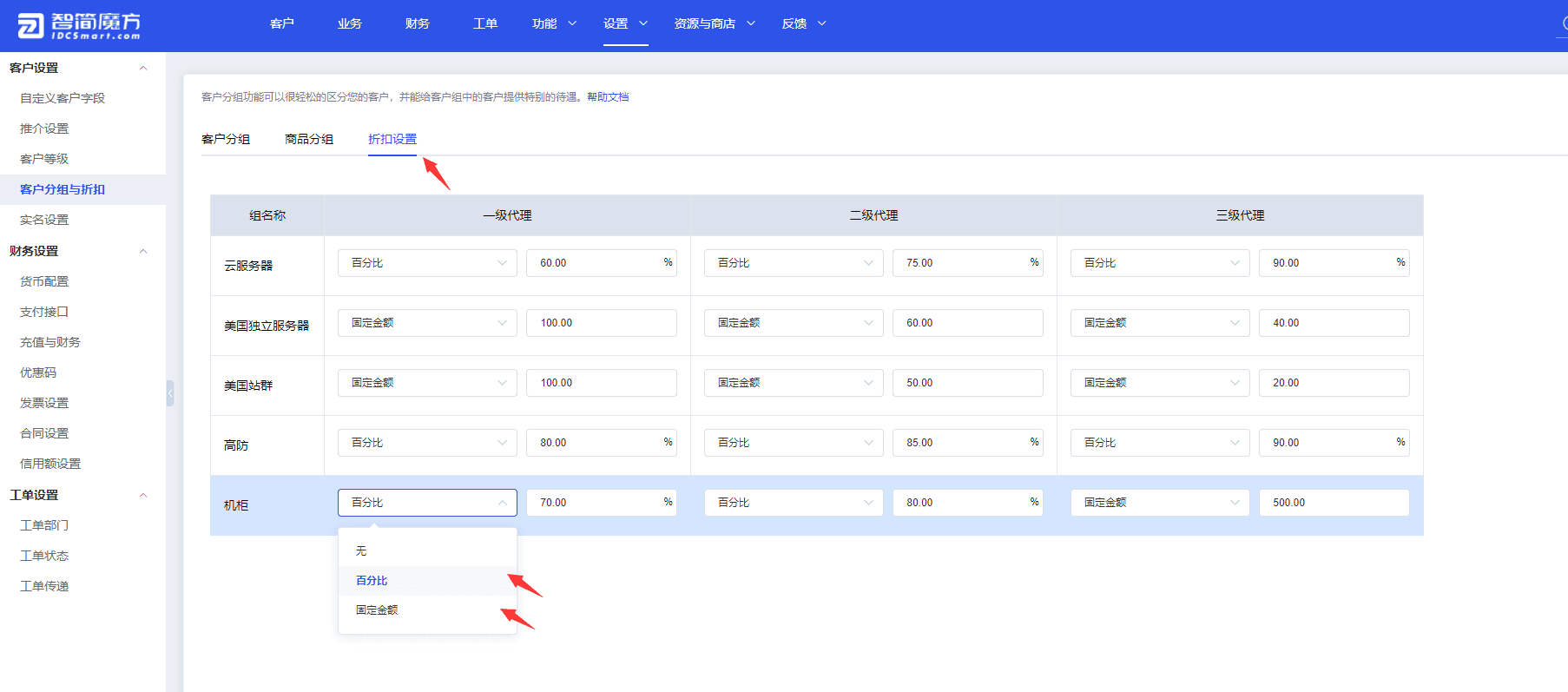Click the 三级代理 column header

click(x=1240, y=215)
